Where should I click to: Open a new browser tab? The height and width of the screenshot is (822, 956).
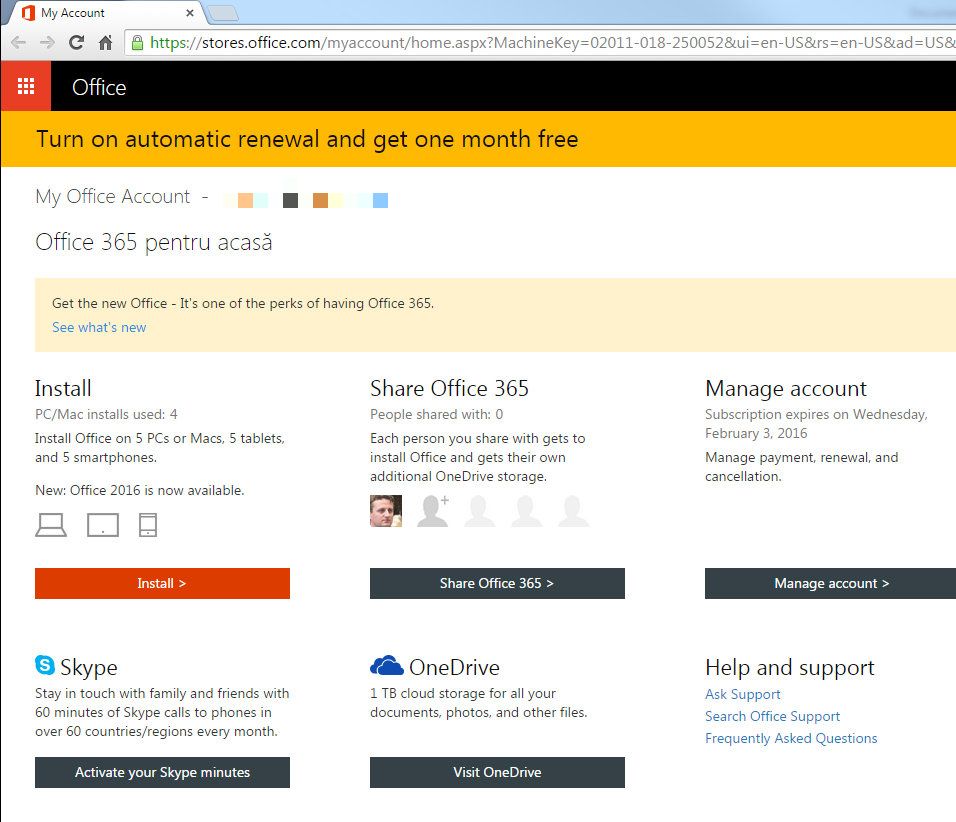[223, 13]
